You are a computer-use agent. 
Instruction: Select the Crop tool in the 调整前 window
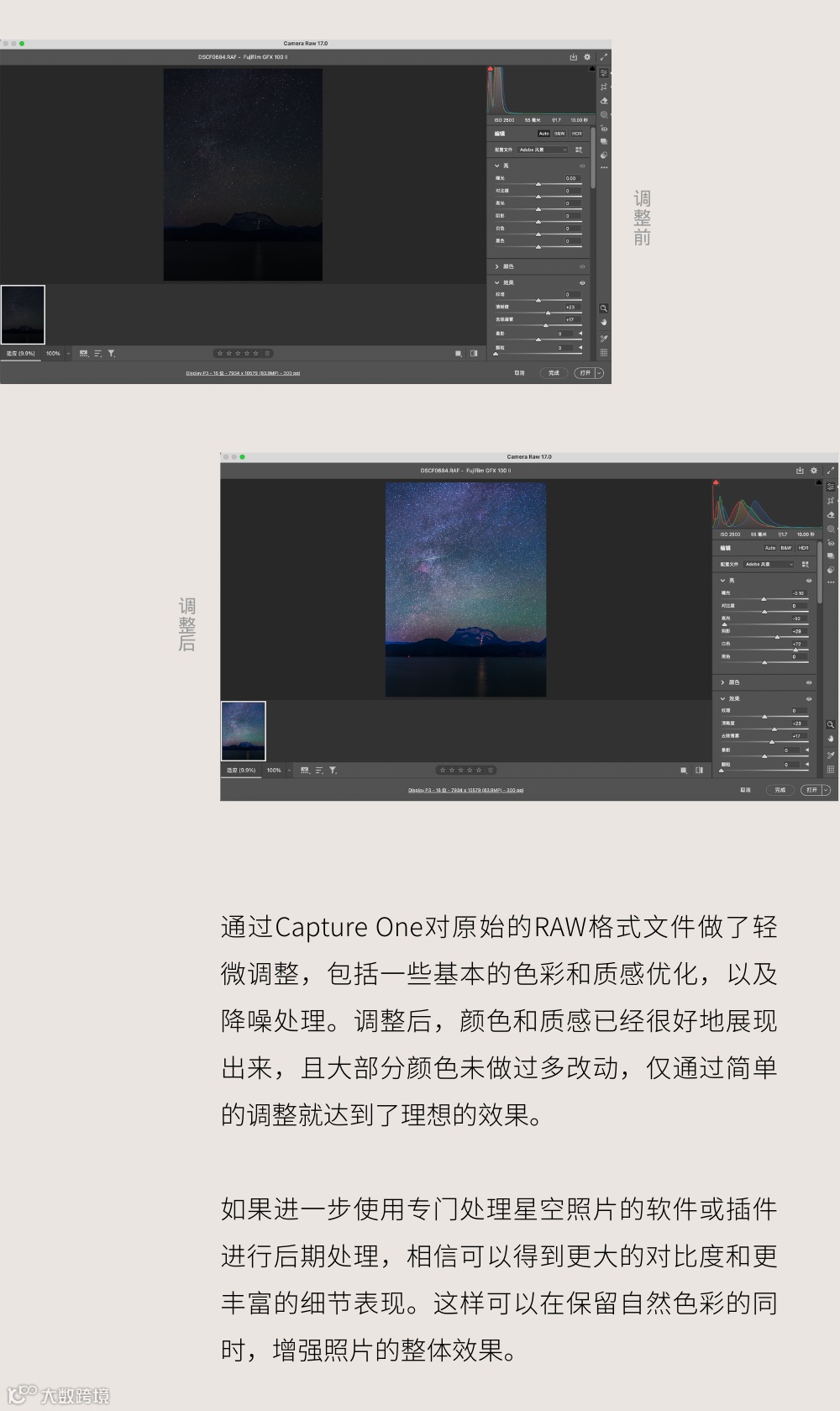604,87
